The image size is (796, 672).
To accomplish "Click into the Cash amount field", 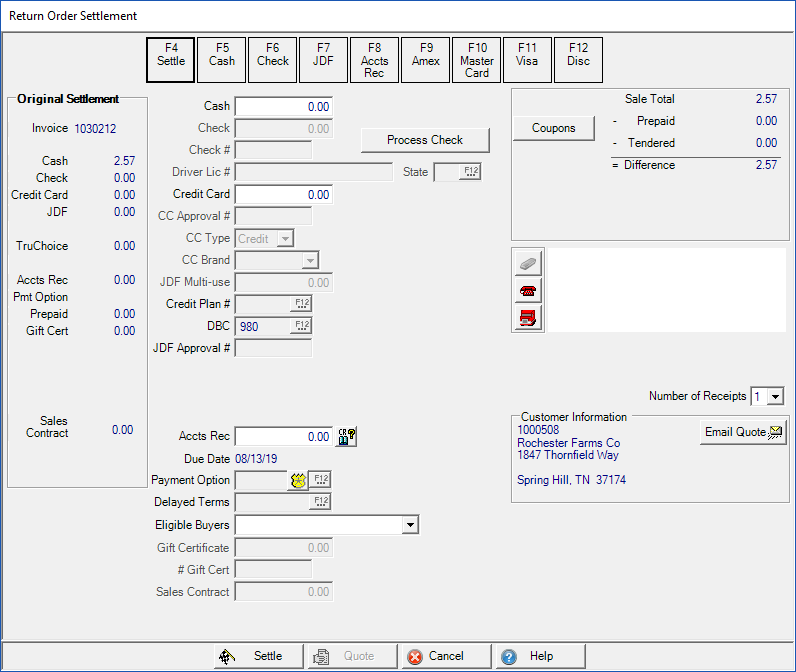I will click(x=283, y=107).
